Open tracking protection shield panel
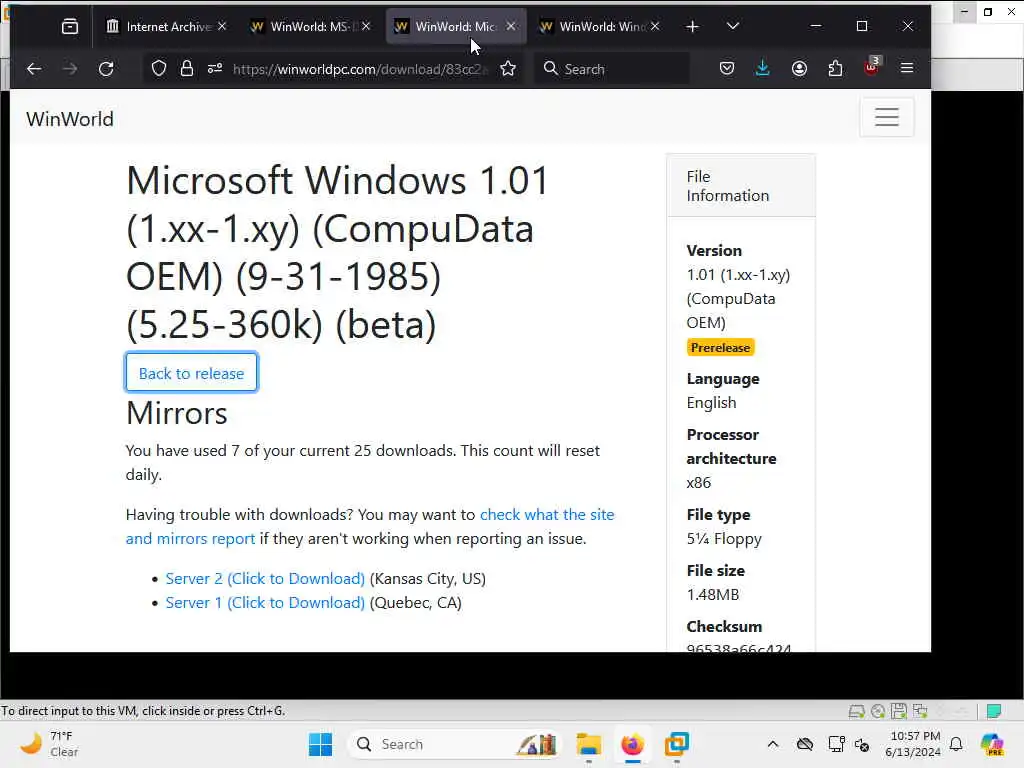Viewport: 1024px width, 768px height. [159, 69]
